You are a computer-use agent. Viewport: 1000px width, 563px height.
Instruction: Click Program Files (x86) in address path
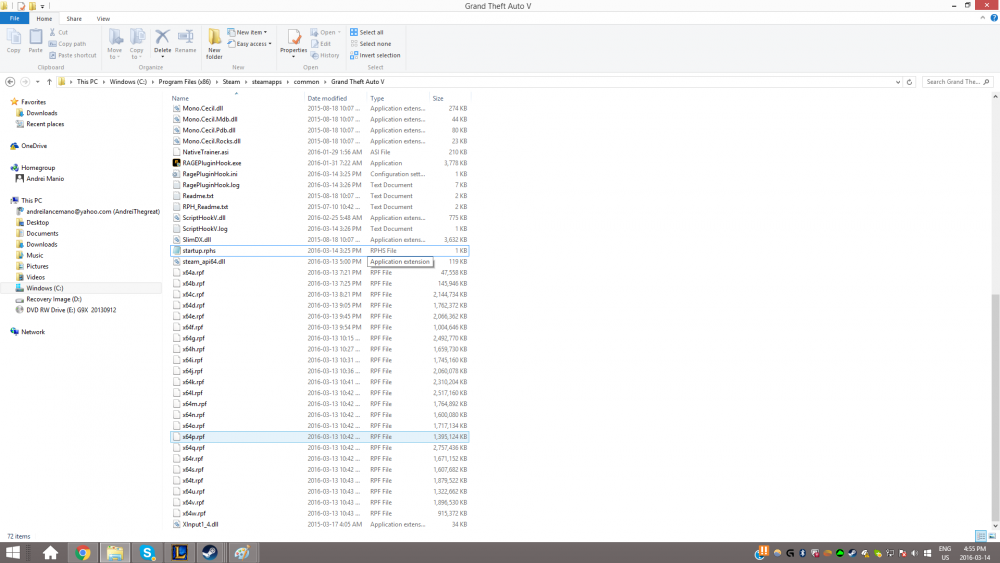[184, 82]
